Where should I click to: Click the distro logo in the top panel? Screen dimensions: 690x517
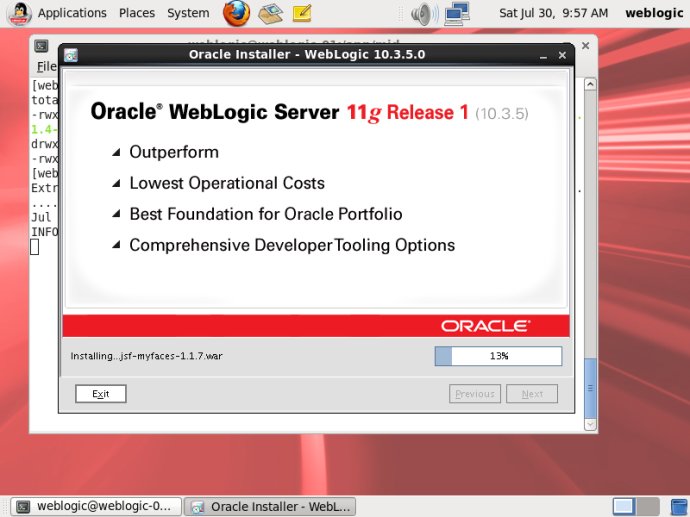pyautogui.click(x=19, y=13)
